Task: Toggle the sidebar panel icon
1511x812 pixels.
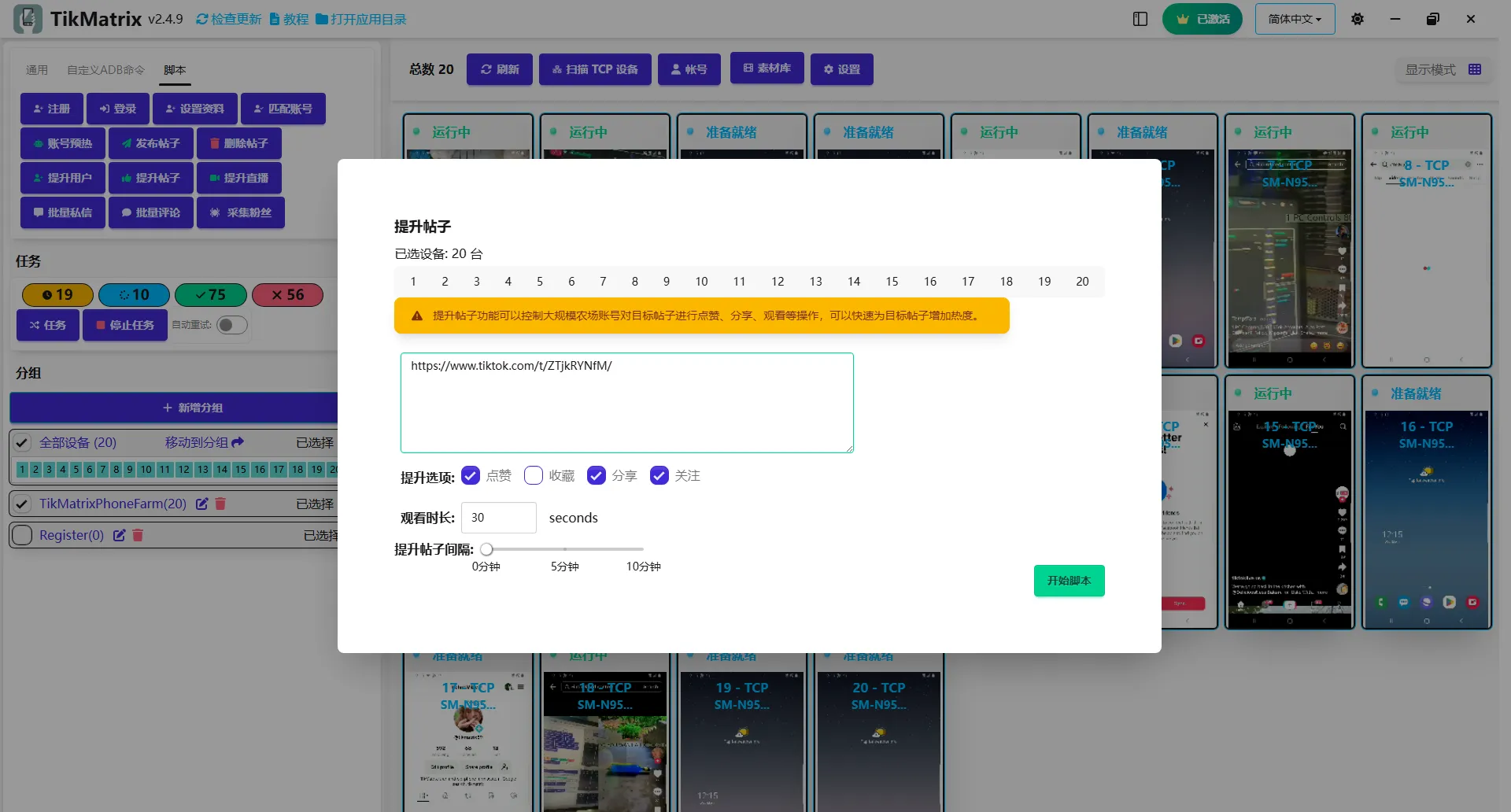Action: coord(1140,19)
